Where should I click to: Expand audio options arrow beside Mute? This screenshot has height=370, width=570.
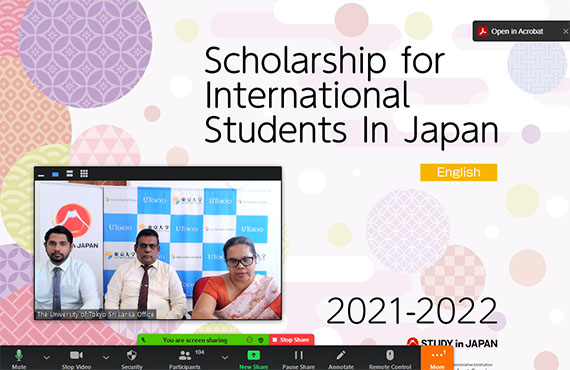click(47, 358)
